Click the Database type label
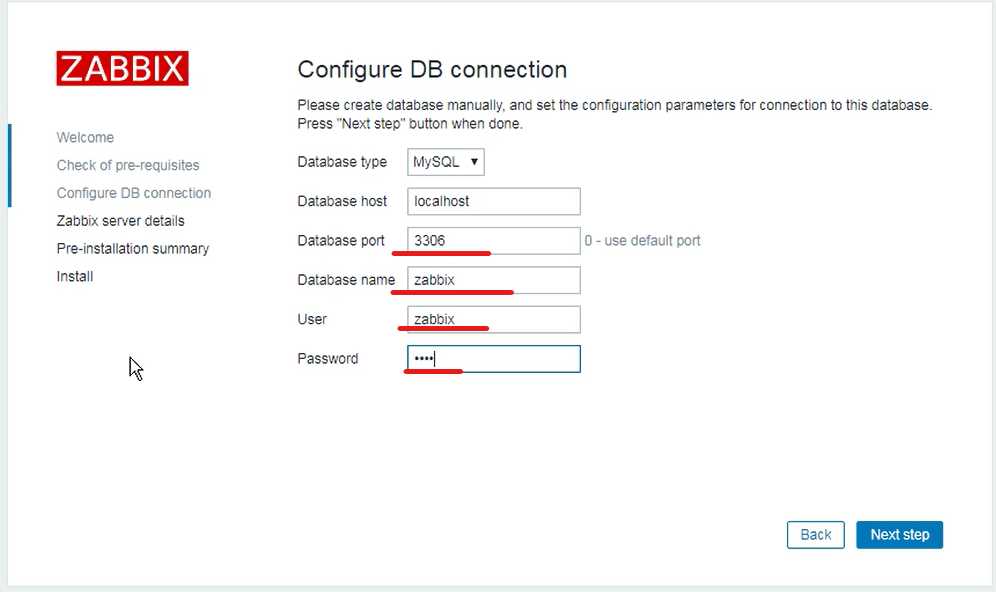 pyautogui.click(x=342, y=162)
